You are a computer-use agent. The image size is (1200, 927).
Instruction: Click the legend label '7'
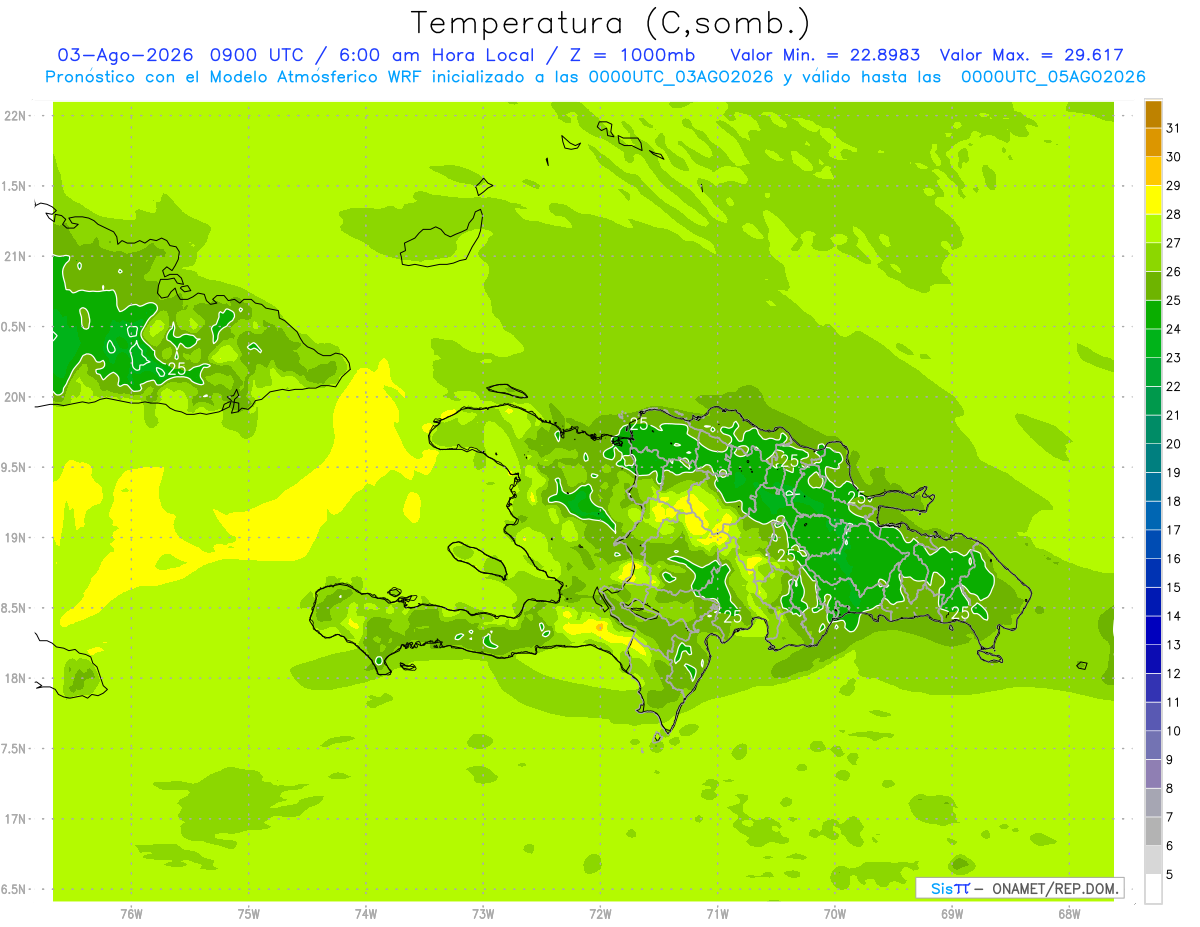point(1170,817)
